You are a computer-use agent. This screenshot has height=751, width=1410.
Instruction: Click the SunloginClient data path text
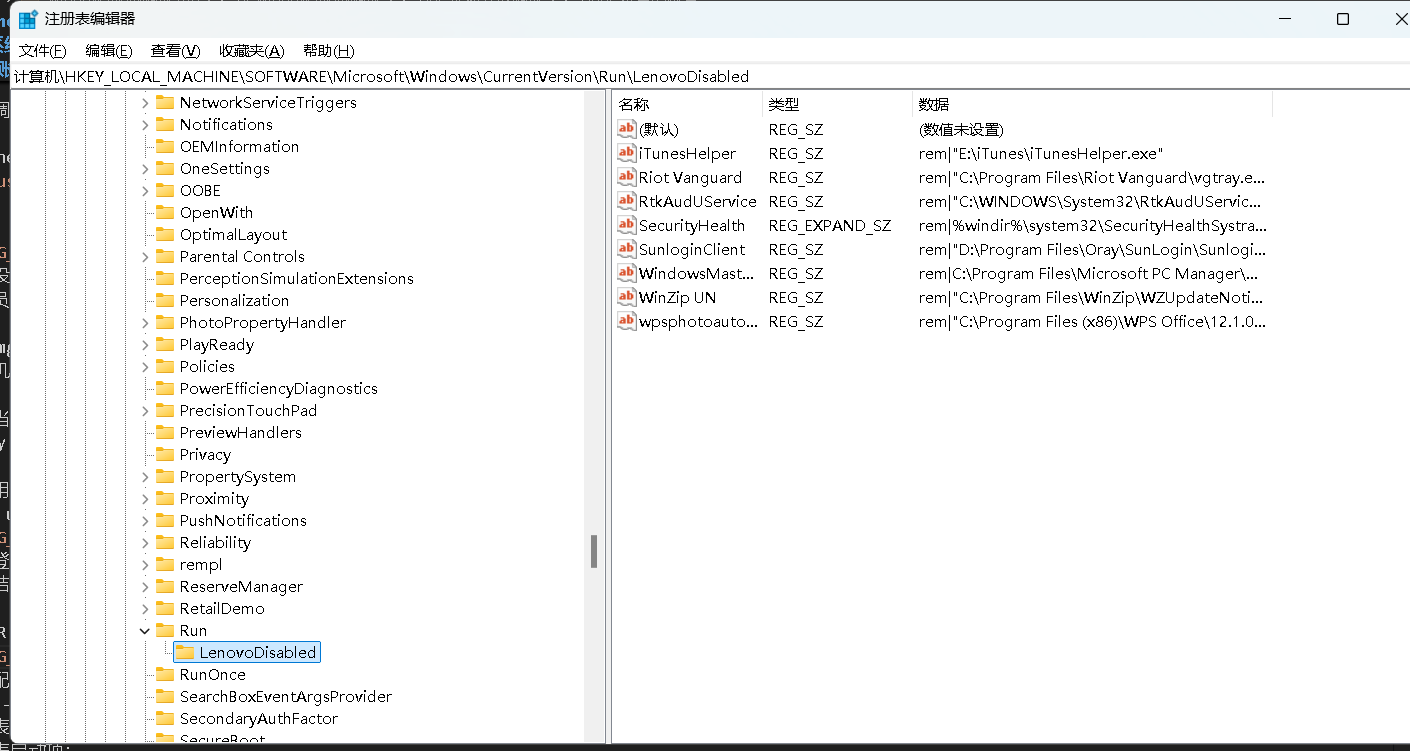pyautogui.click(x=1092, y=249)
